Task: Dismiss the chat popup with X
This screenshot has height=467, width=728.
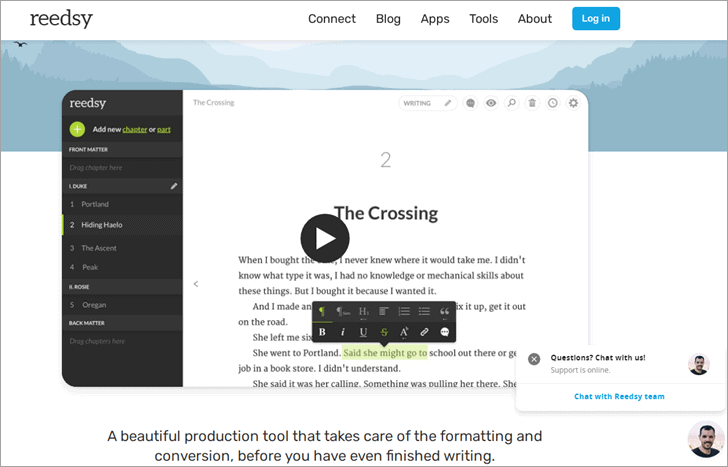Action: coord(534,359)
